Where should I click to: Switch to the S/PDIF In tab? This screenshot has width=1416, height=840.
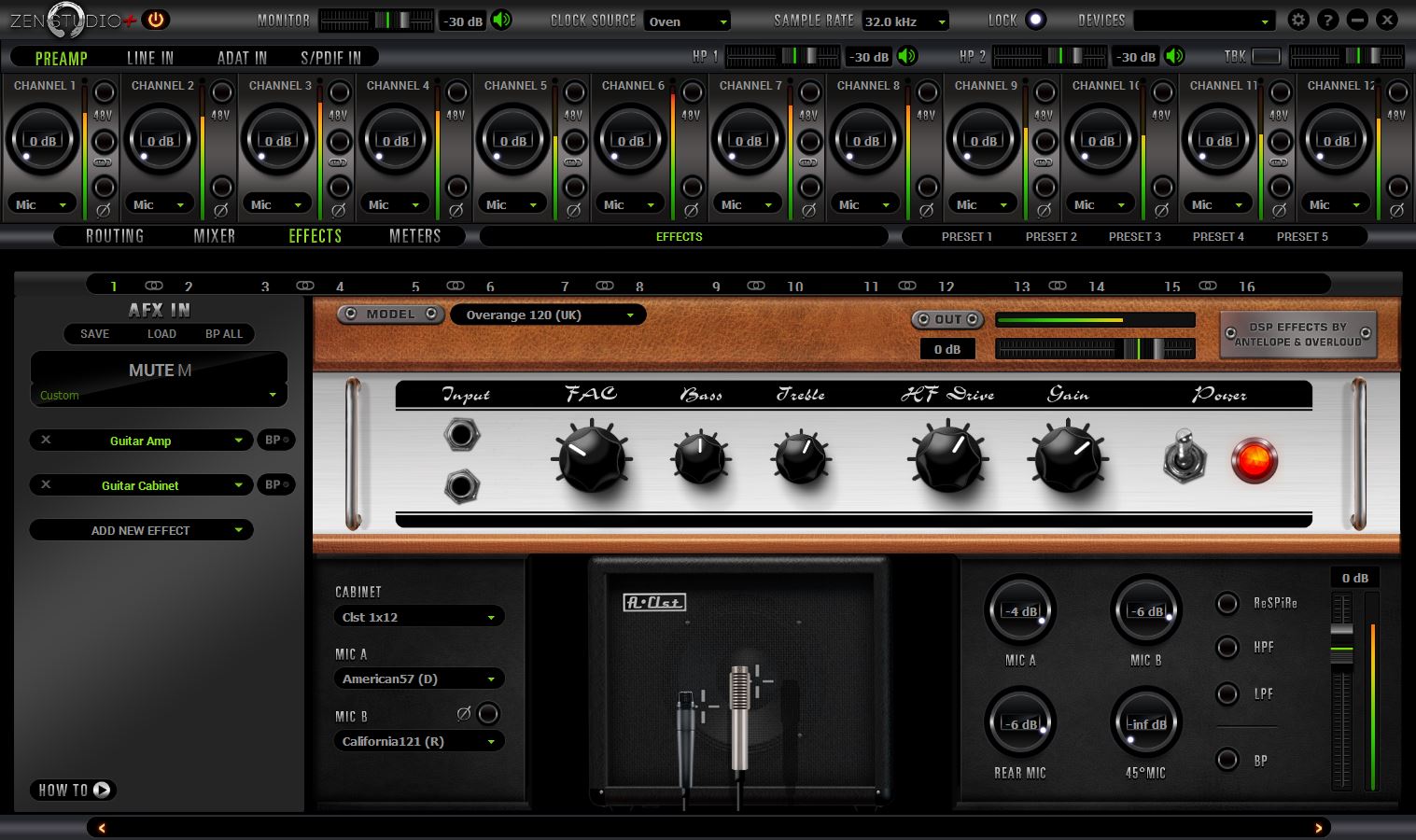(x=330, y=58)
